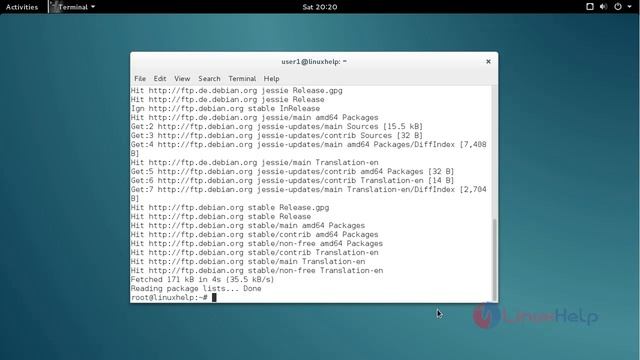Screen dimensions: 640x360
Task: Open the Edit menu
Action: 160,78
